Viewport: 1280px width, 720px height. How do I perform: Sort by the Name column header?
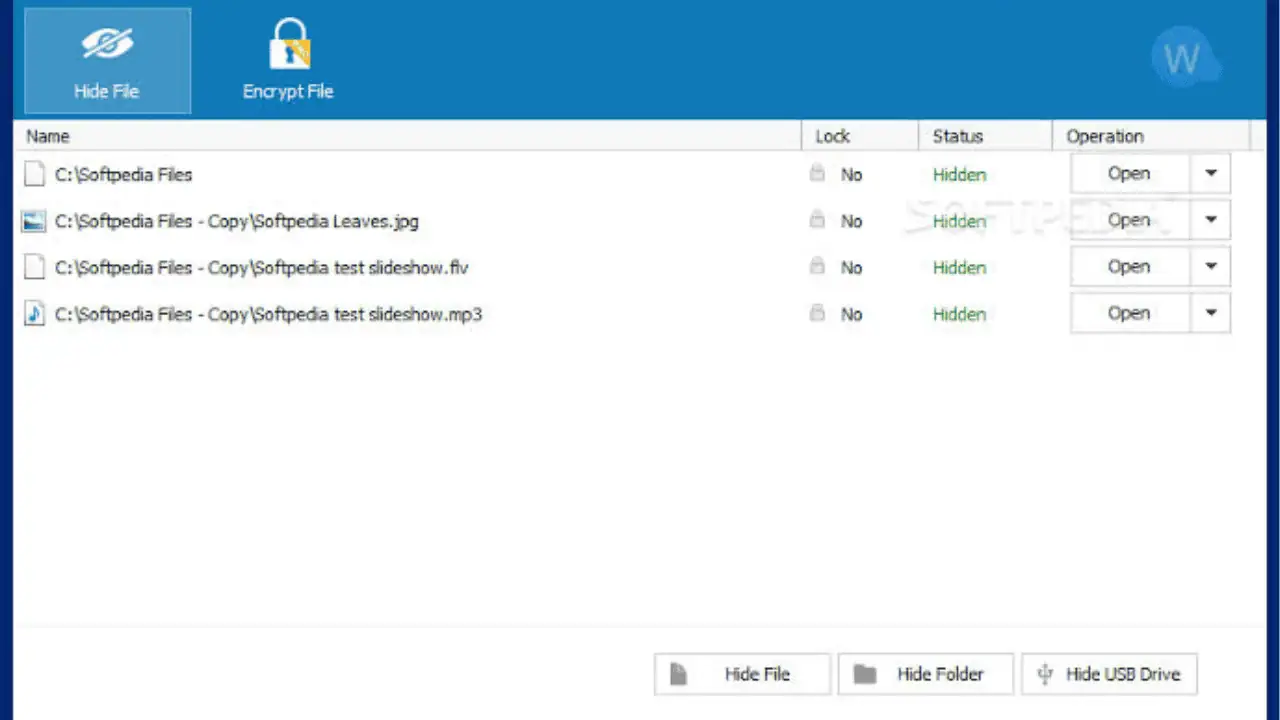click(x=408, y=136)
